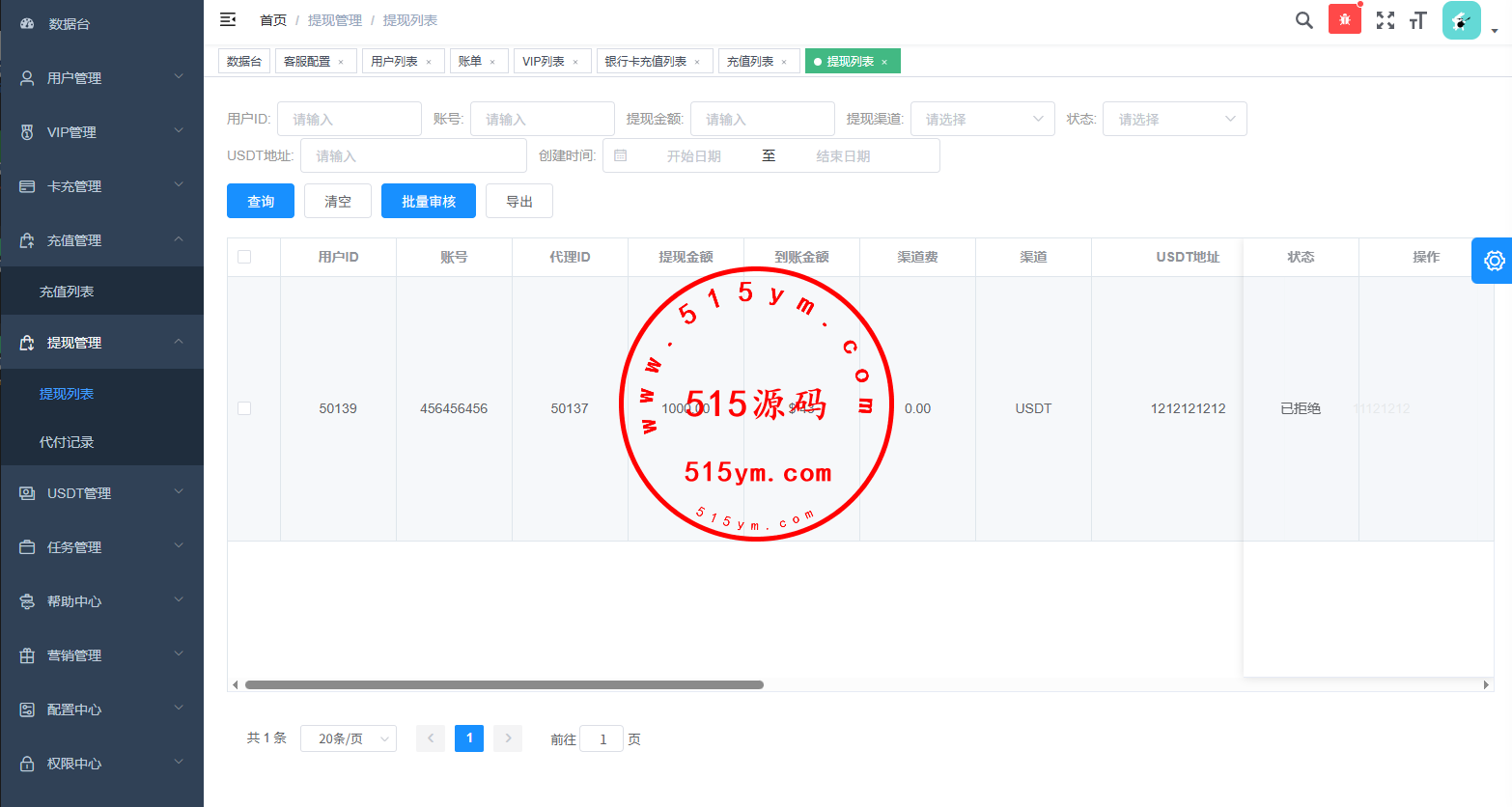
Task: Toggle fullscreen mode icon
Action: coord(1385,20)
